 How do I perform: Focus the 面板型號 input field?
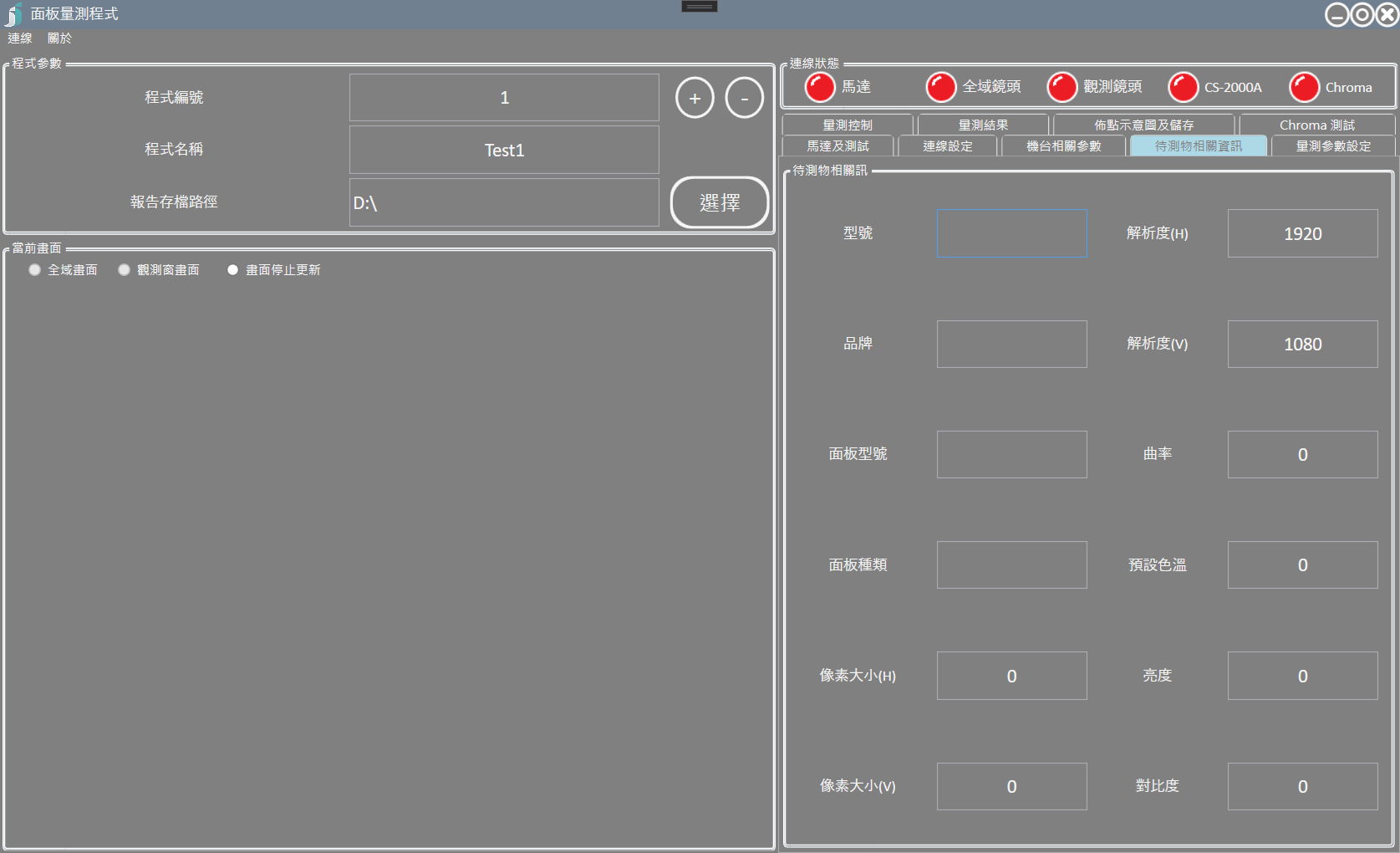(1011, 454)
